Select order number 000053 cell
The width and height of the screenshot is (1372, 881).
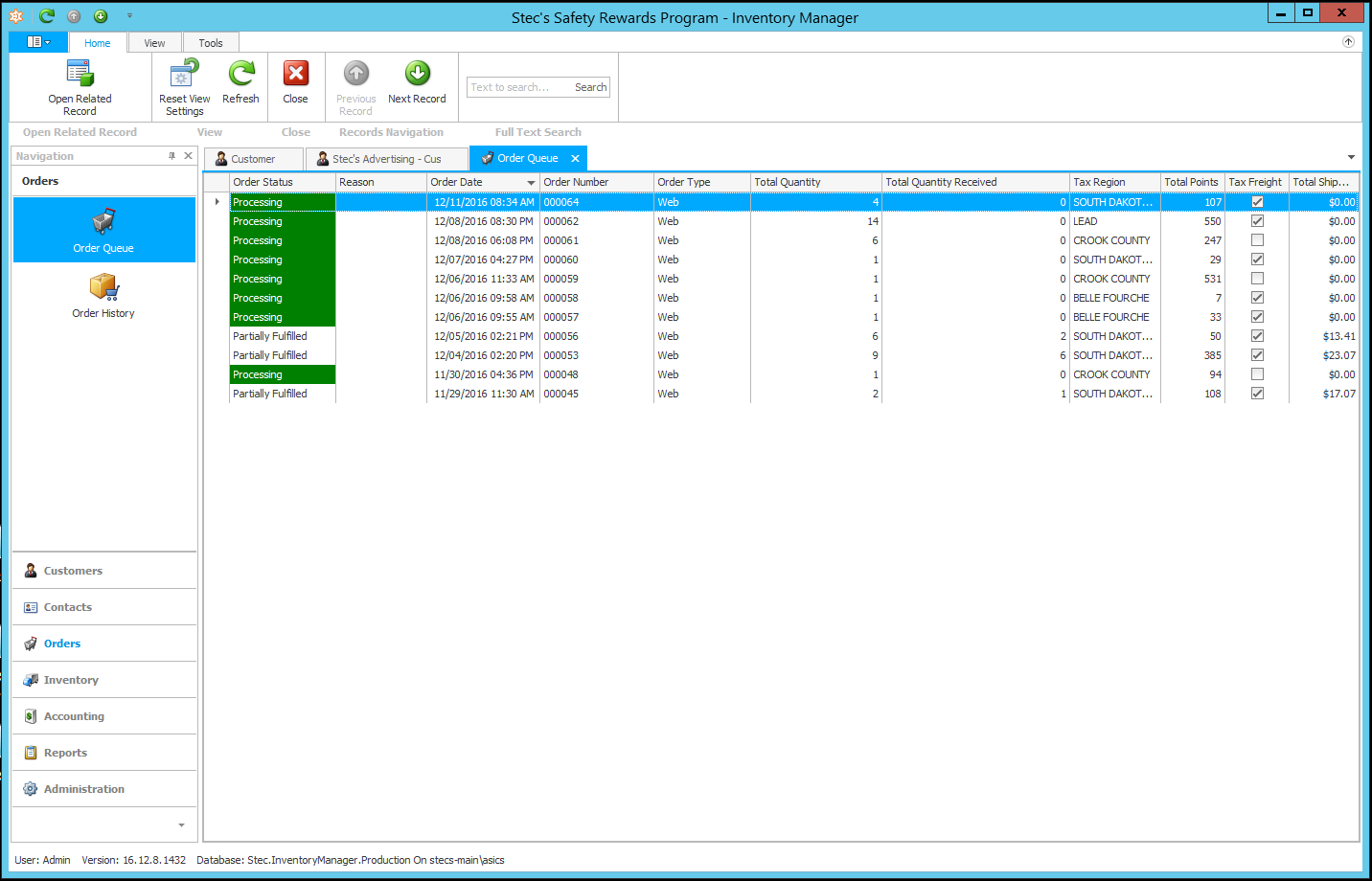[x=597, y=355]
